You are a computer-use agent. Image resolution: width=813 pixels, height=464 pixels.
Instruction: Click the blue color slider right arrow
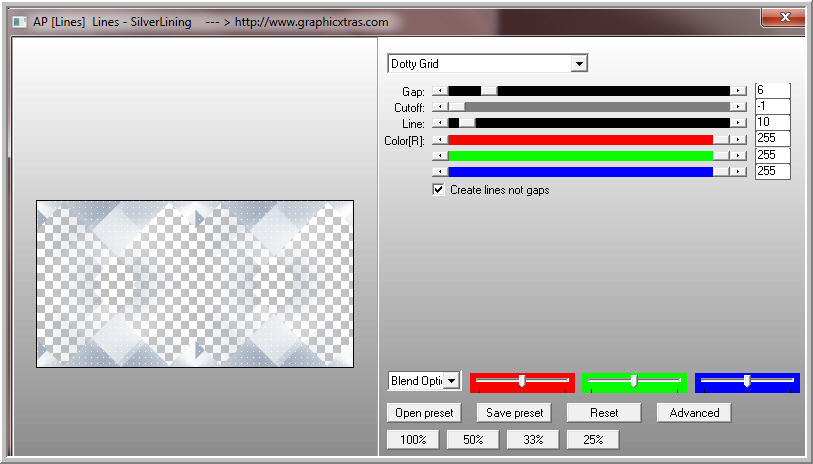point(738,172)
